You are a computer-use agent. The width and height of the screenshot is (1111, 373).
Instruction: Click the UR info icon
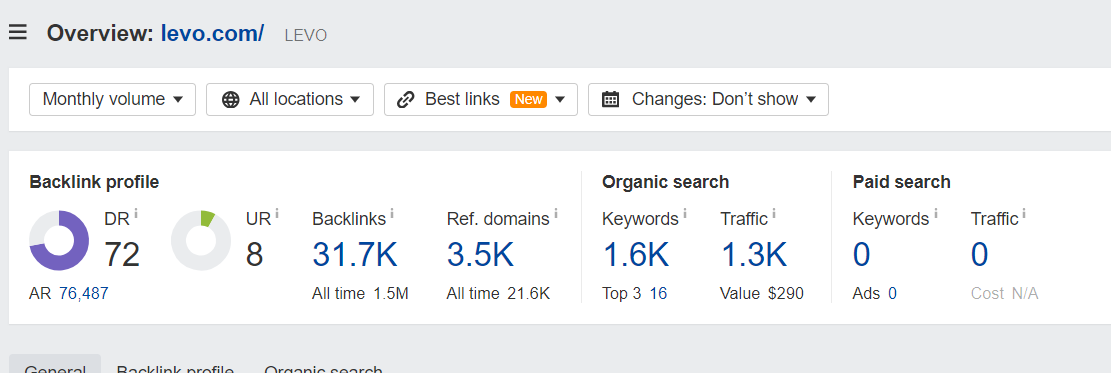click(x=277, y=211)
